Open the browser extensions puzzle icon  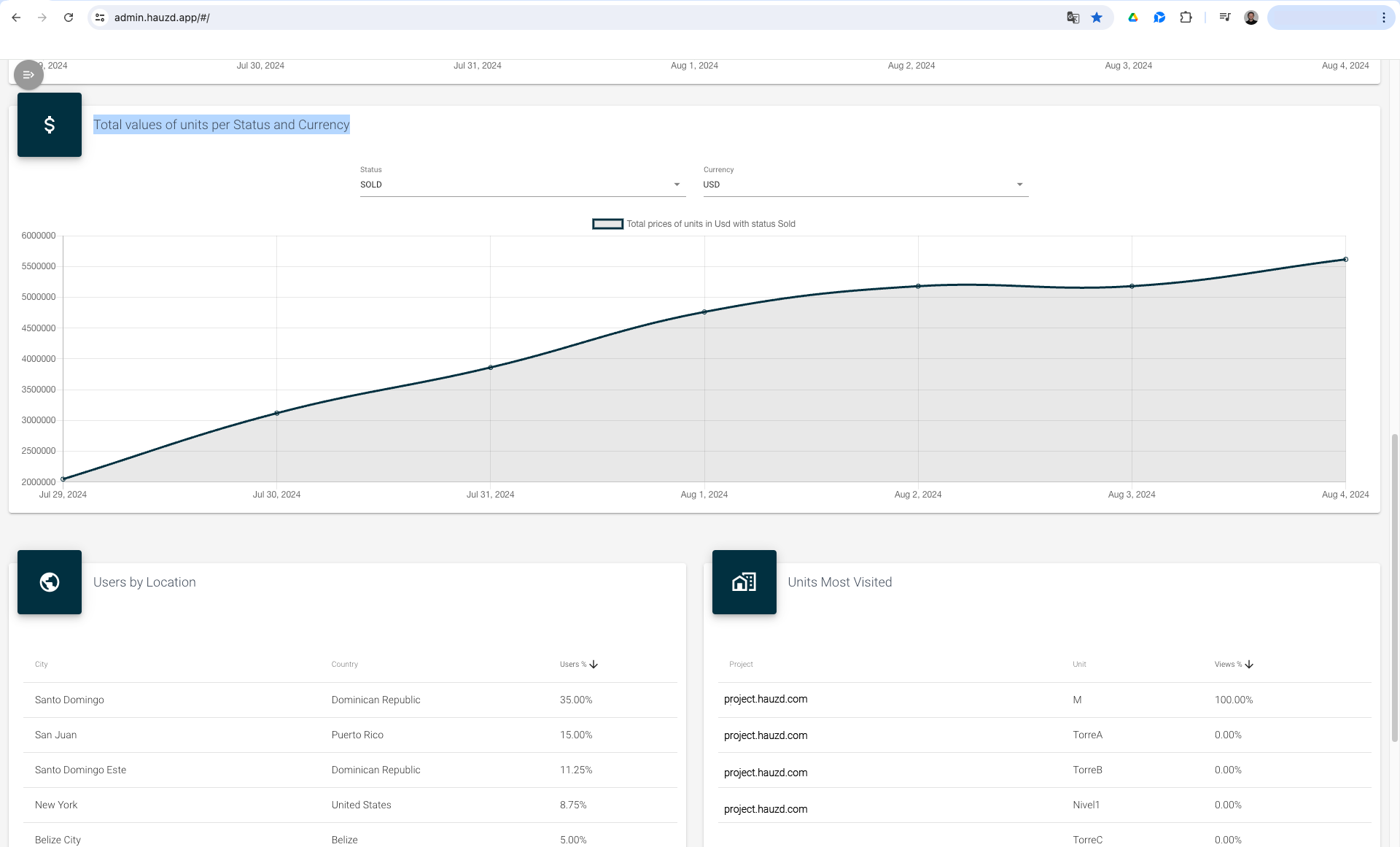click(x=1186, y=18)
